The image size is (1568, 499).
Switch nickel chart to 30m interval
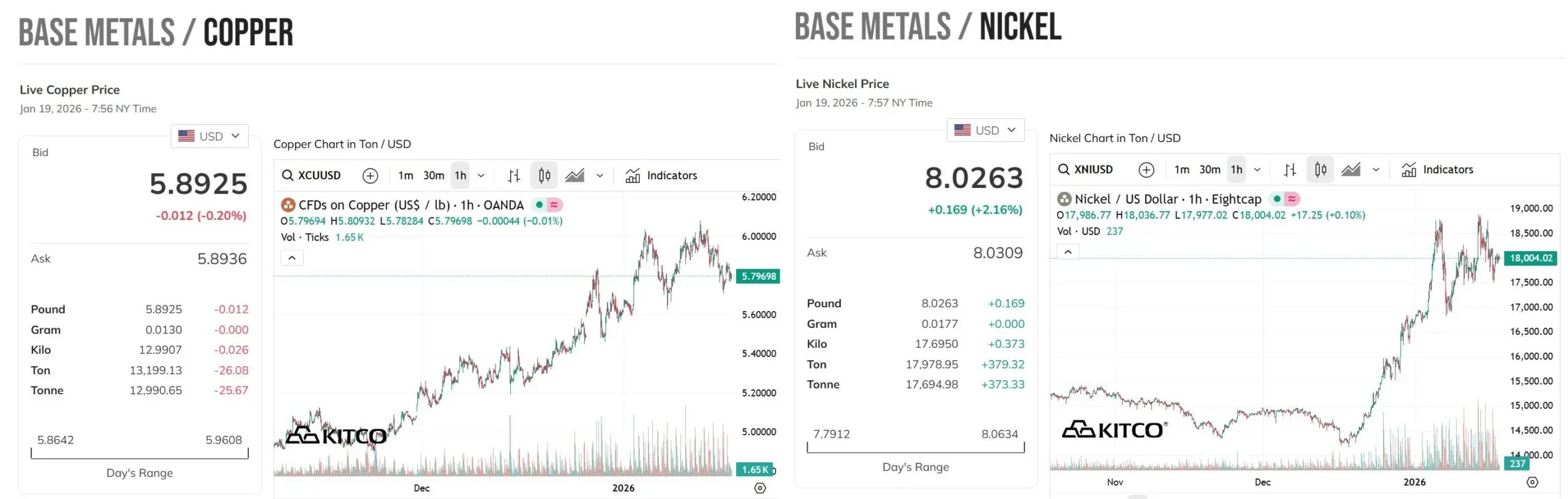point(1209,170)
